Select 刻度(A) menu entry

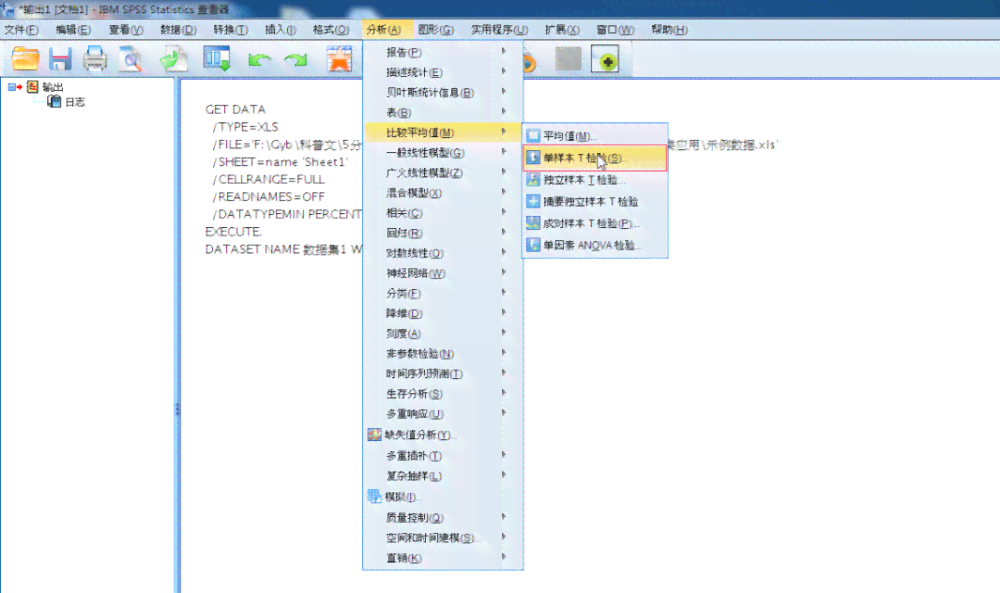[443, 333]
